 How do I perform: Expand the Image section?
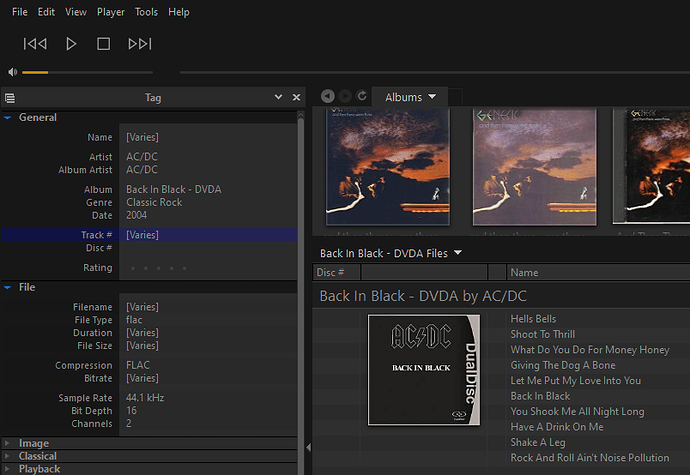pos(7,443)
